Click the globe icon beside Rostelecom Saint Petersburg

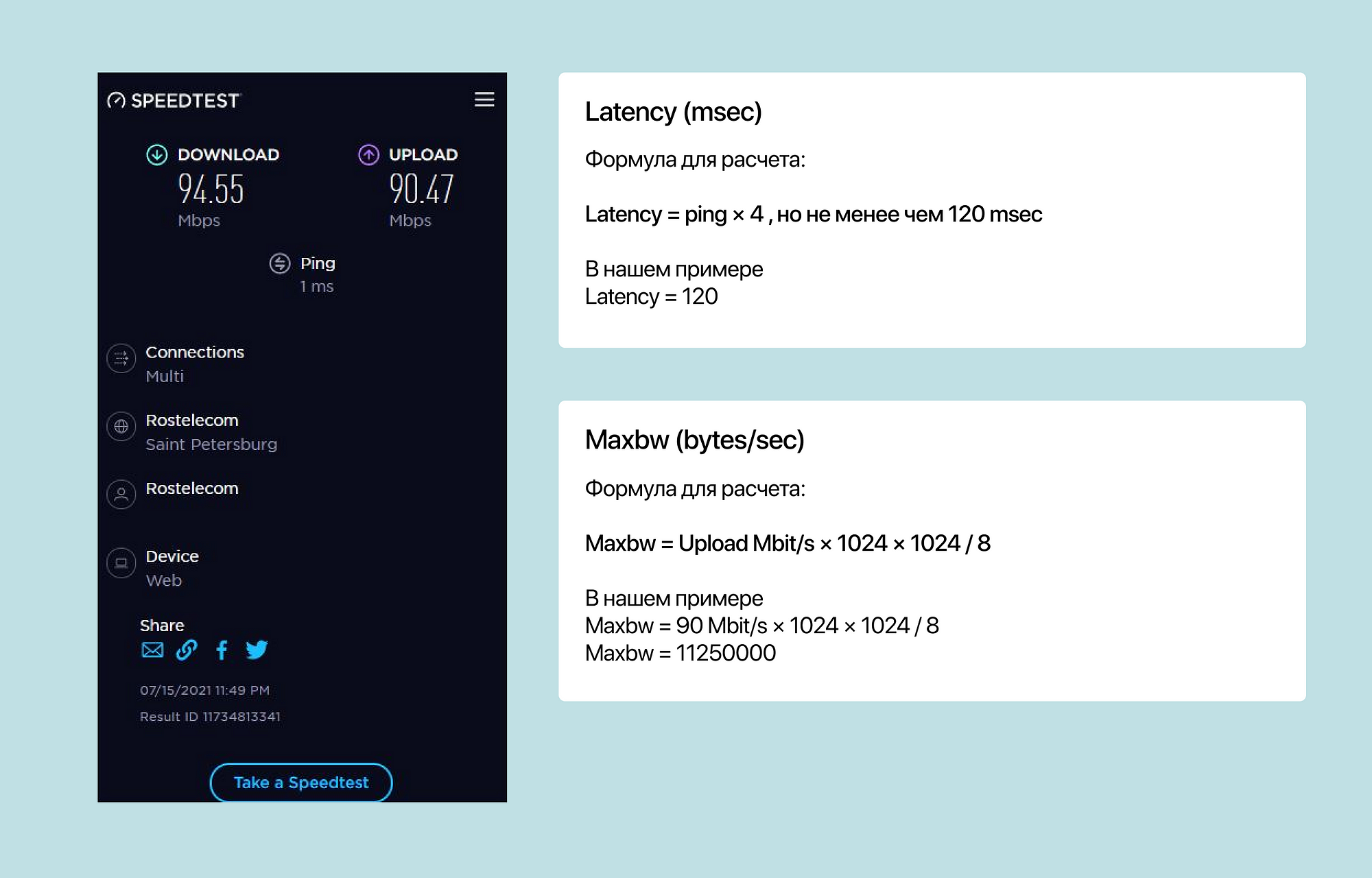(x=121, y=427)
